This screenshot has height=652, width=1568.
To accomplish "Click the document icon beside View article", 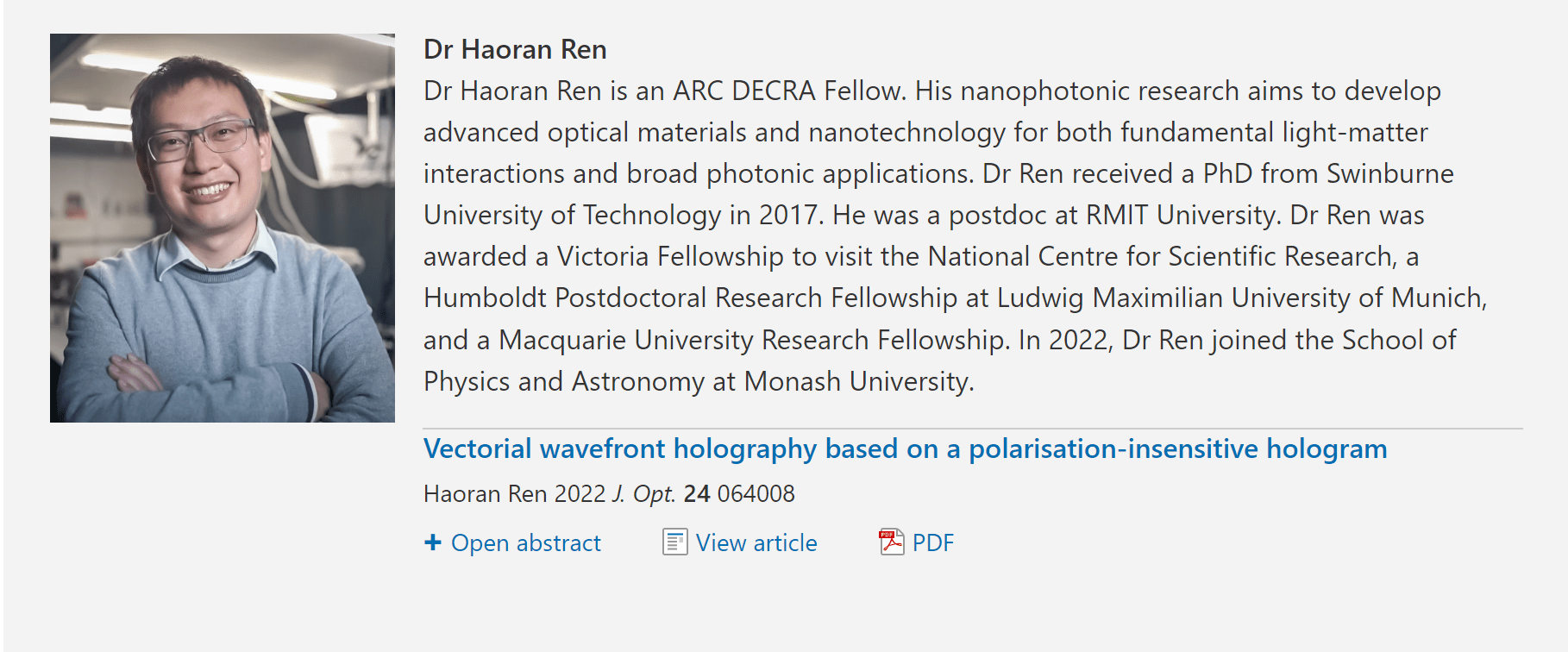I will click(x=674, y=542).
